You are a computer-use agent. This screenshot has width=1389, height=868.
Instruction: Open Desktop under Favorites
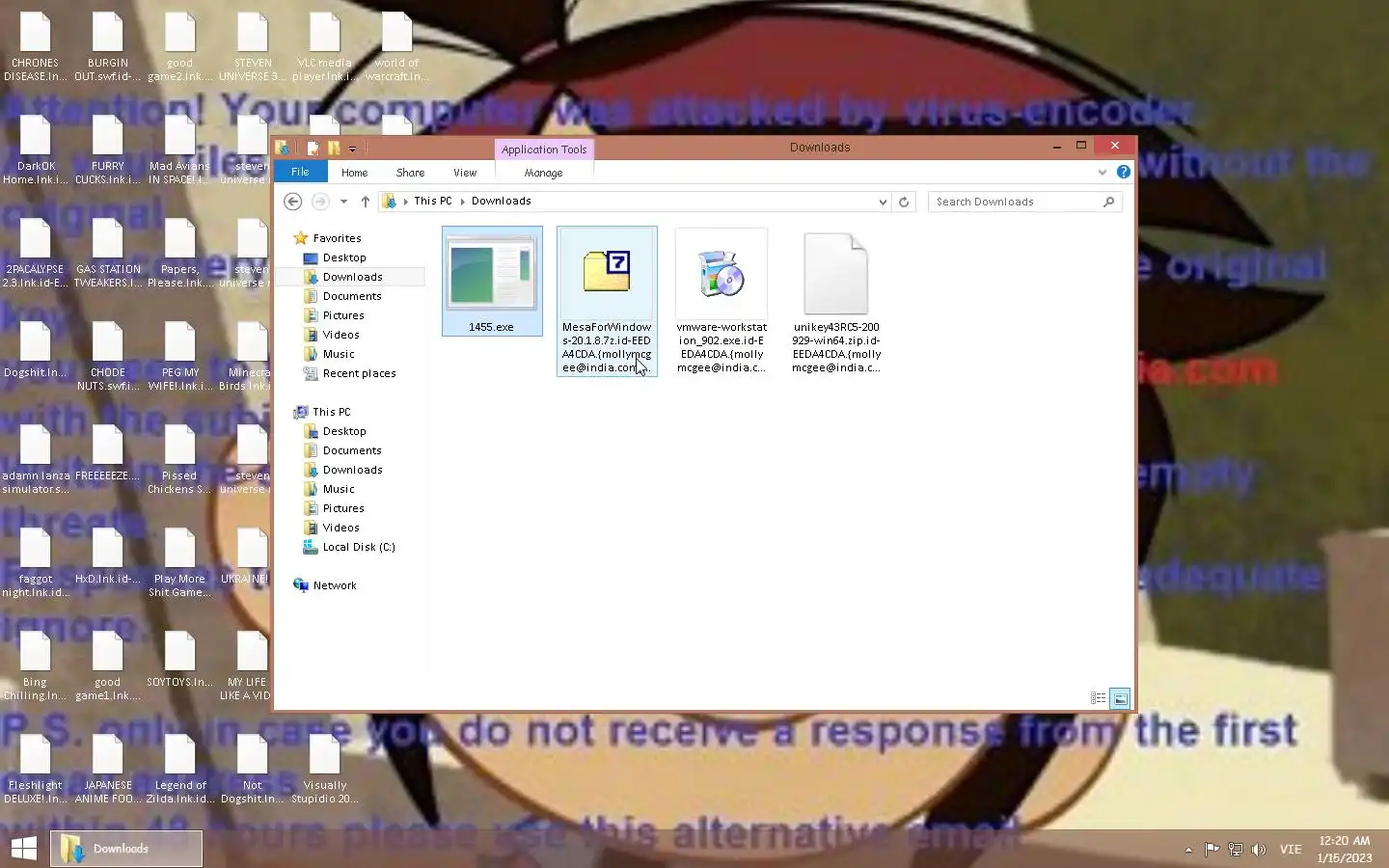click(344, 258)
